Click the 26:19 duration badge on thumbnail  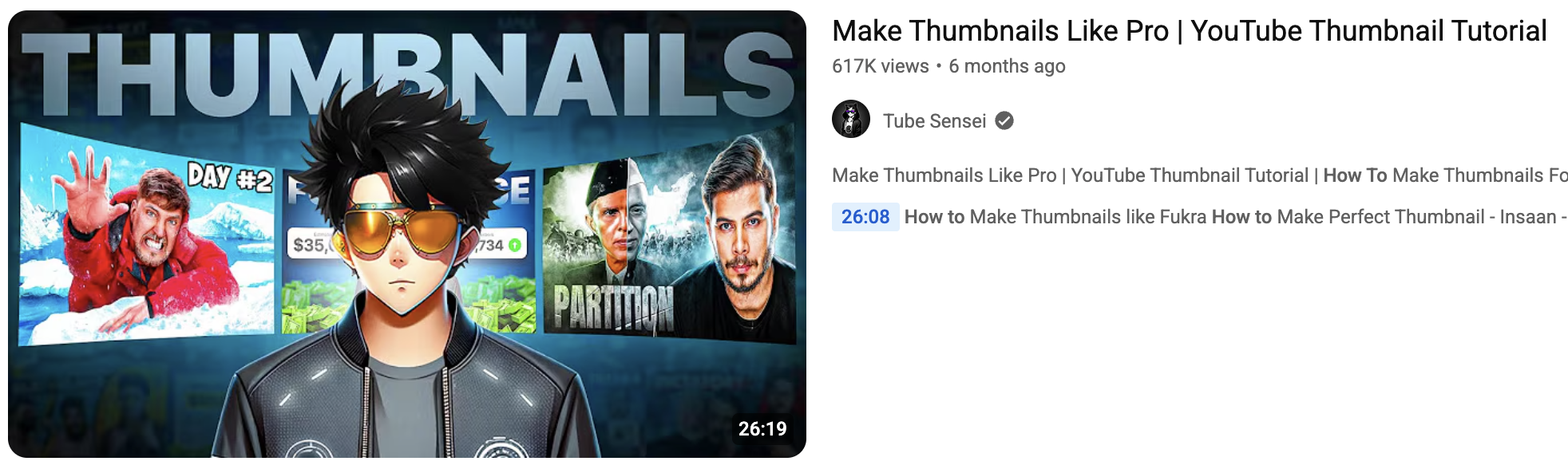762,429
